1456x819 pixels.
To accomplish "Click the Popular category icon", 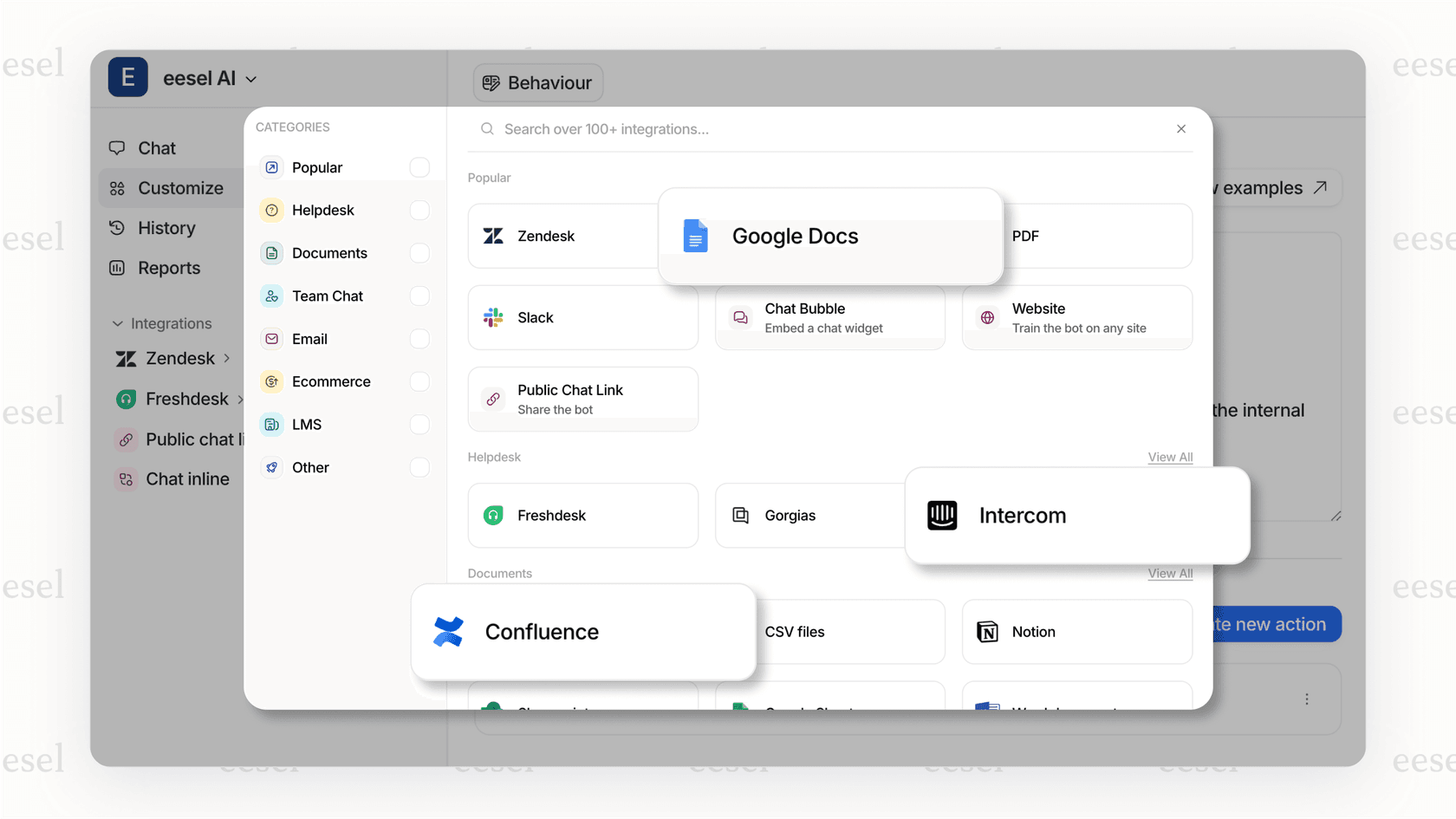I will pyautogui.click(x=272, y=167).
